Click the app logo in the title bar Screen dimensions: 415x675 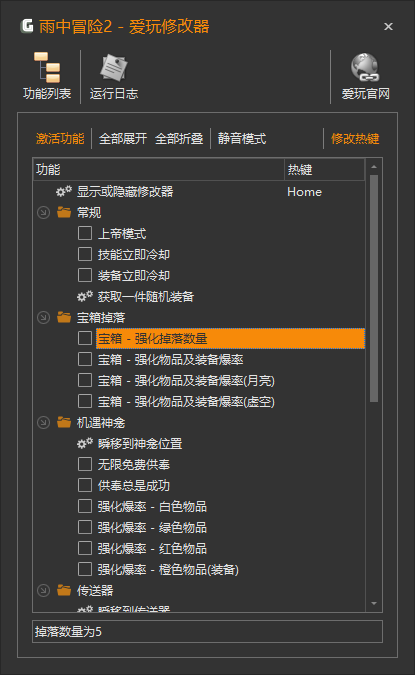[x=27, y=26]
